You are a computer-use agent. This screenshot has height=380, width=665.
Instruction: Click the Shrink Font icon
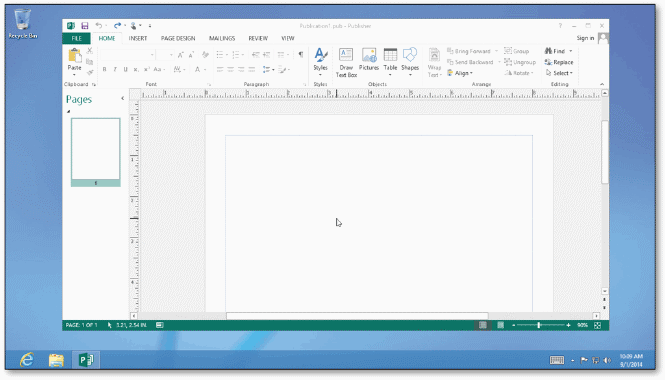(x=191, y=55)
